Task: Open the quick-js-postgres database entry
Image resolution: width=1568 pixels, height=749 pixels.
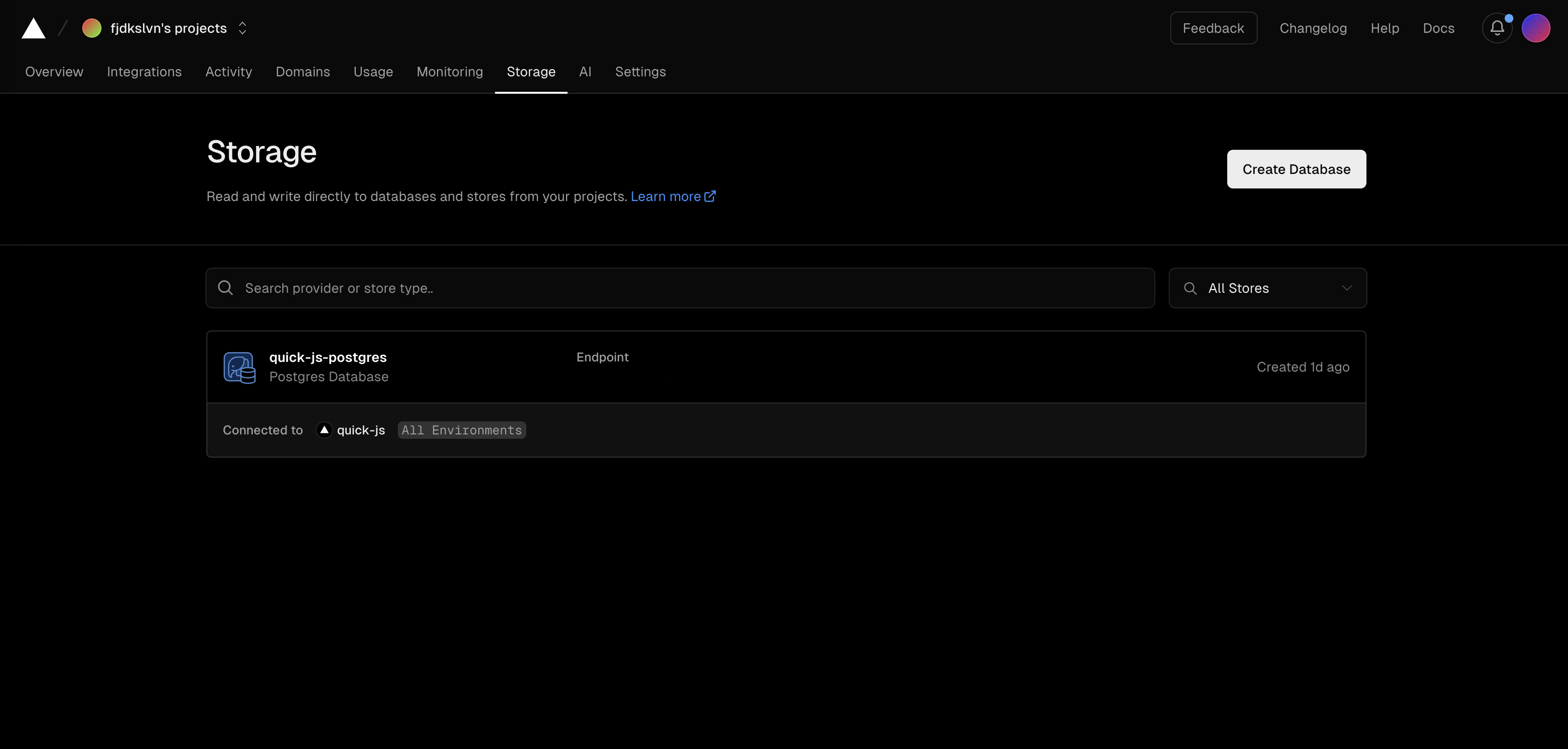Action: (x=328, y=357)
